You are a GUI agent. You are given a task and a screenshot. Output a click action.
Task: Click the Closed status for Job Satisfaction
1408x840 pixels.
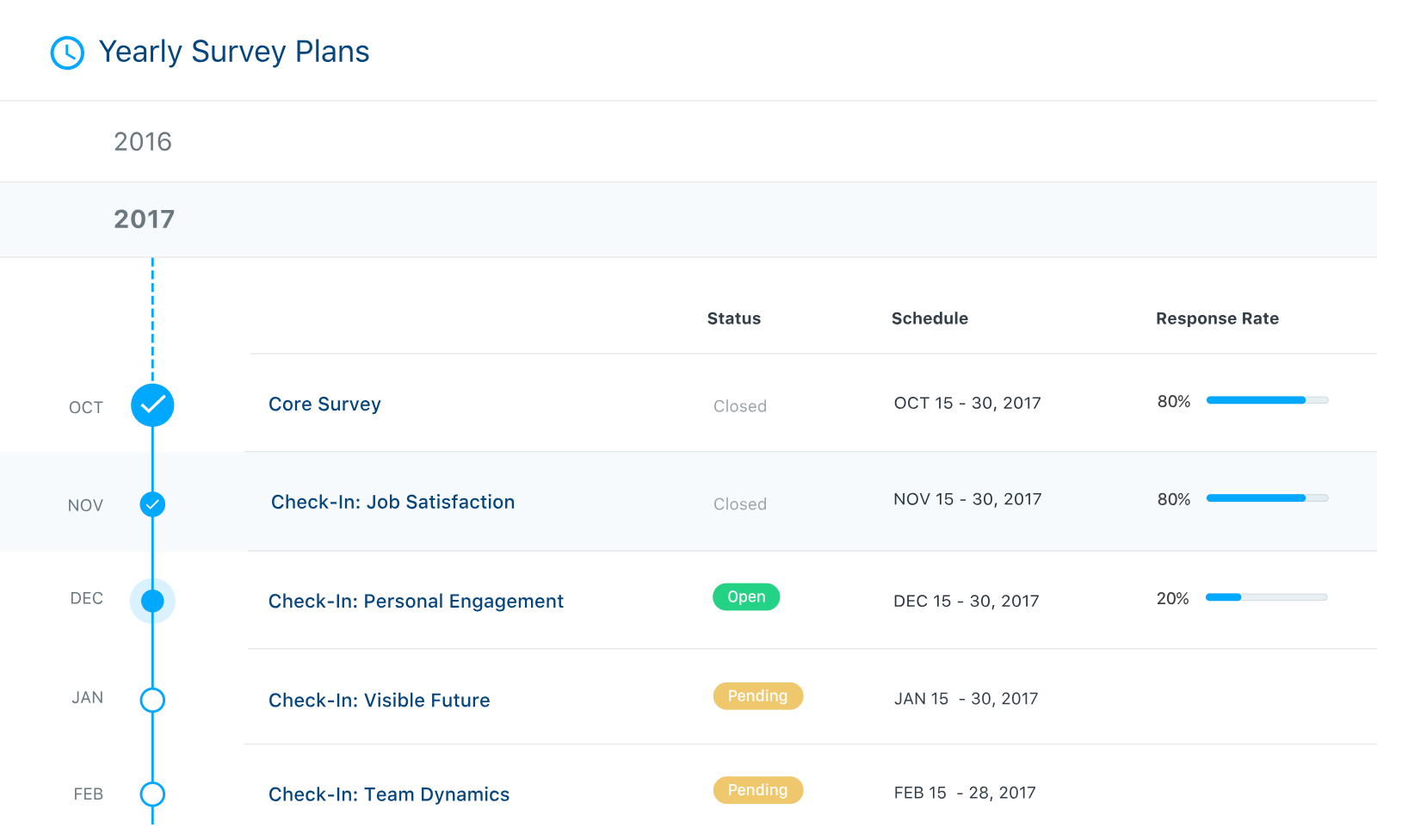click(x=740, y=504)
